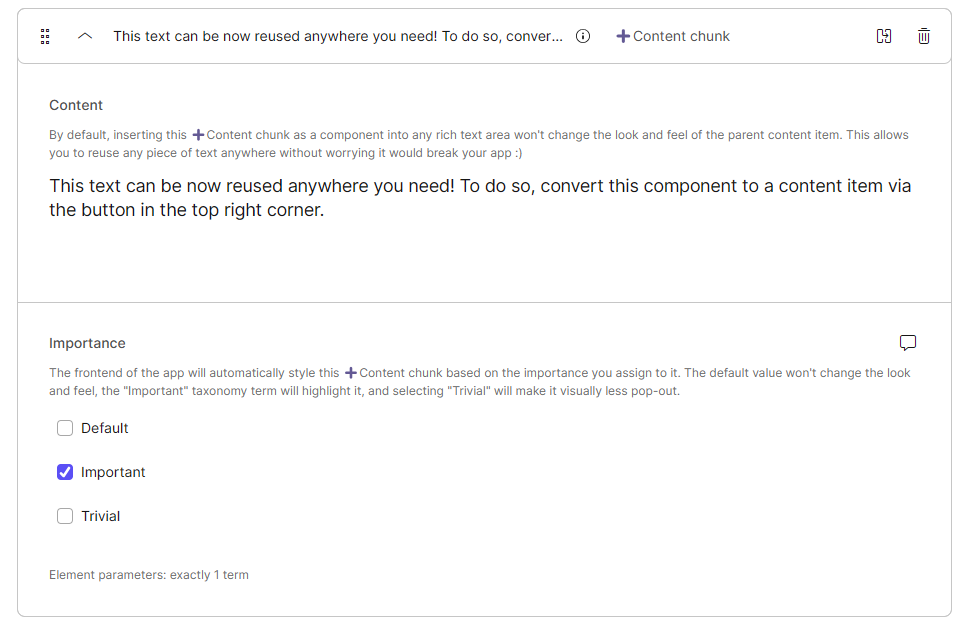The image size is (967, 628).
Task: Uncheck the Important checkbox
Action: tap(65, 471)
